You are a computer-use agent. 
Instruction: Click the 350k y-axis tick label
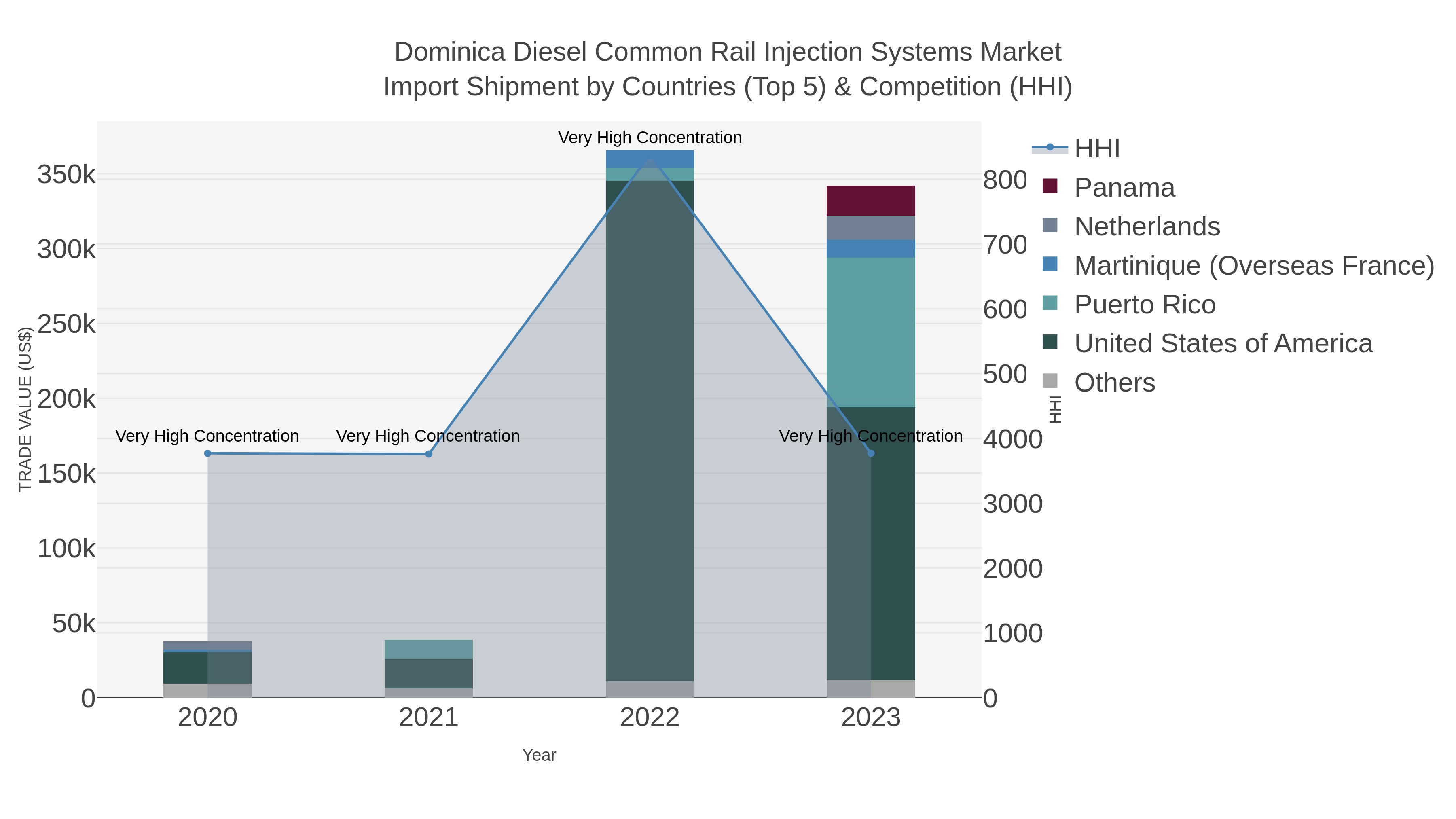[67, 175]
